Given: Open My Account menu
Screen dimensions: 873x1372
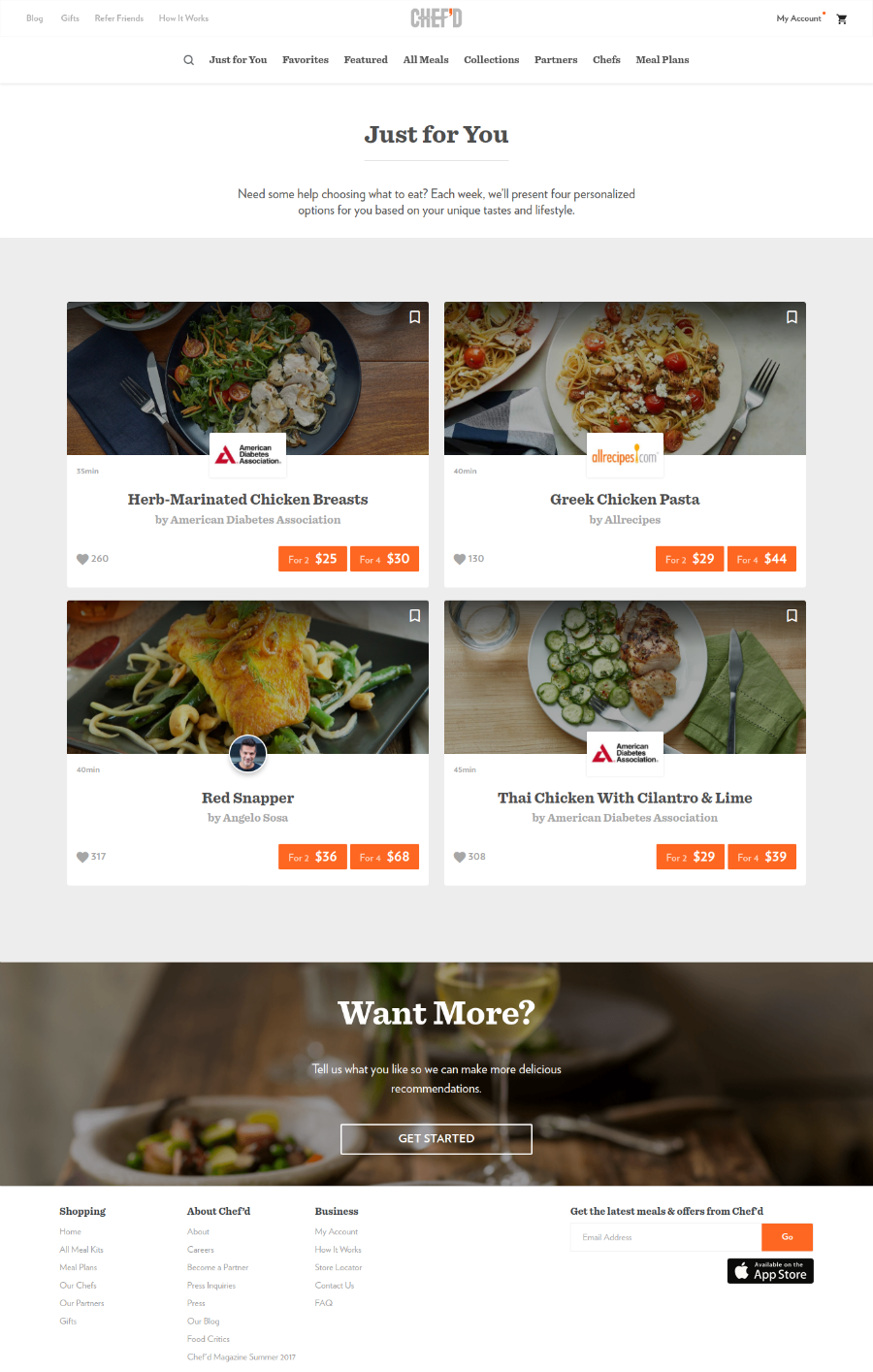Looking at the screenshot, I should click(x=798, y=18).
